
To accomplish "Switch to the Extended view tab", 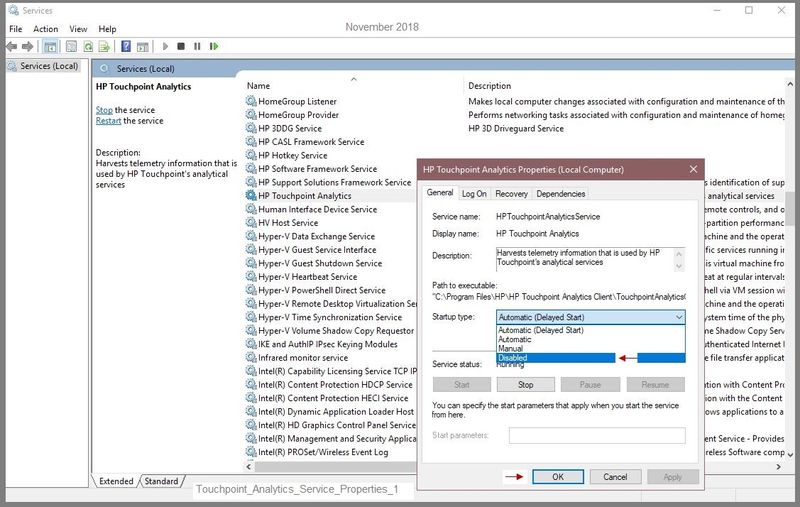I will [x=116, y=481].
